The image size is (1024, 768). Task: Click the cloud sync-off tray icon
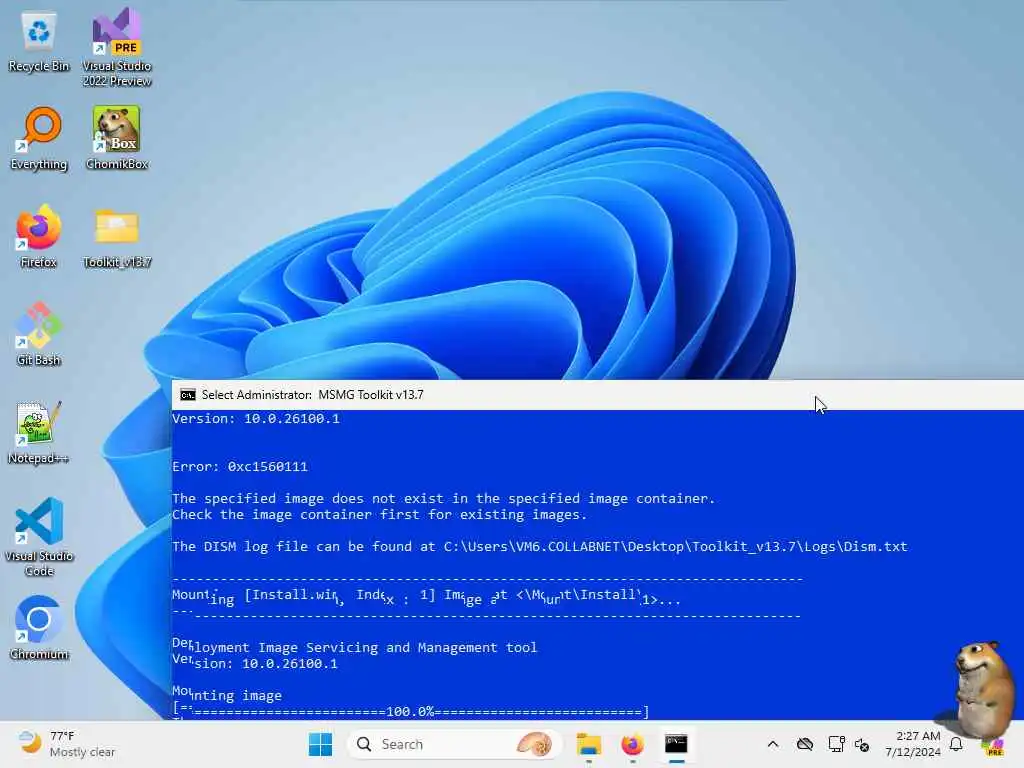click(x=805, y=744)
